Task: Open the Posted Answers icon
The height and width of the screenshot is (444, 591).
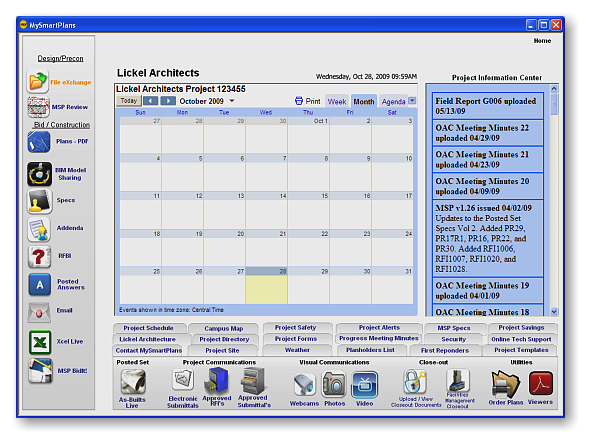Action: [40, 285]
